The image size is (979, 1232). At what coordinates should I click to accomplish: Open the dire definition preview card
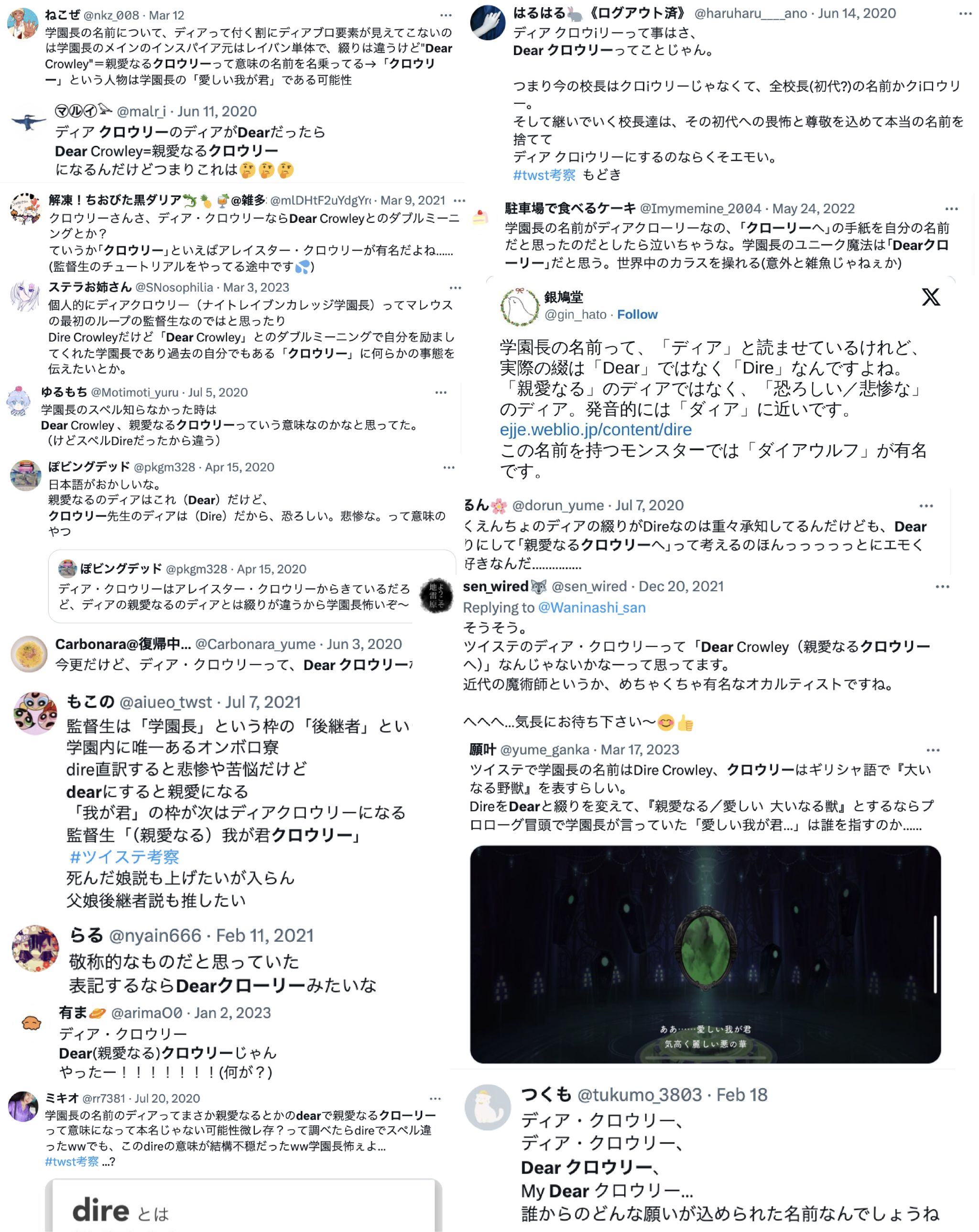(x=243, y=1206)
